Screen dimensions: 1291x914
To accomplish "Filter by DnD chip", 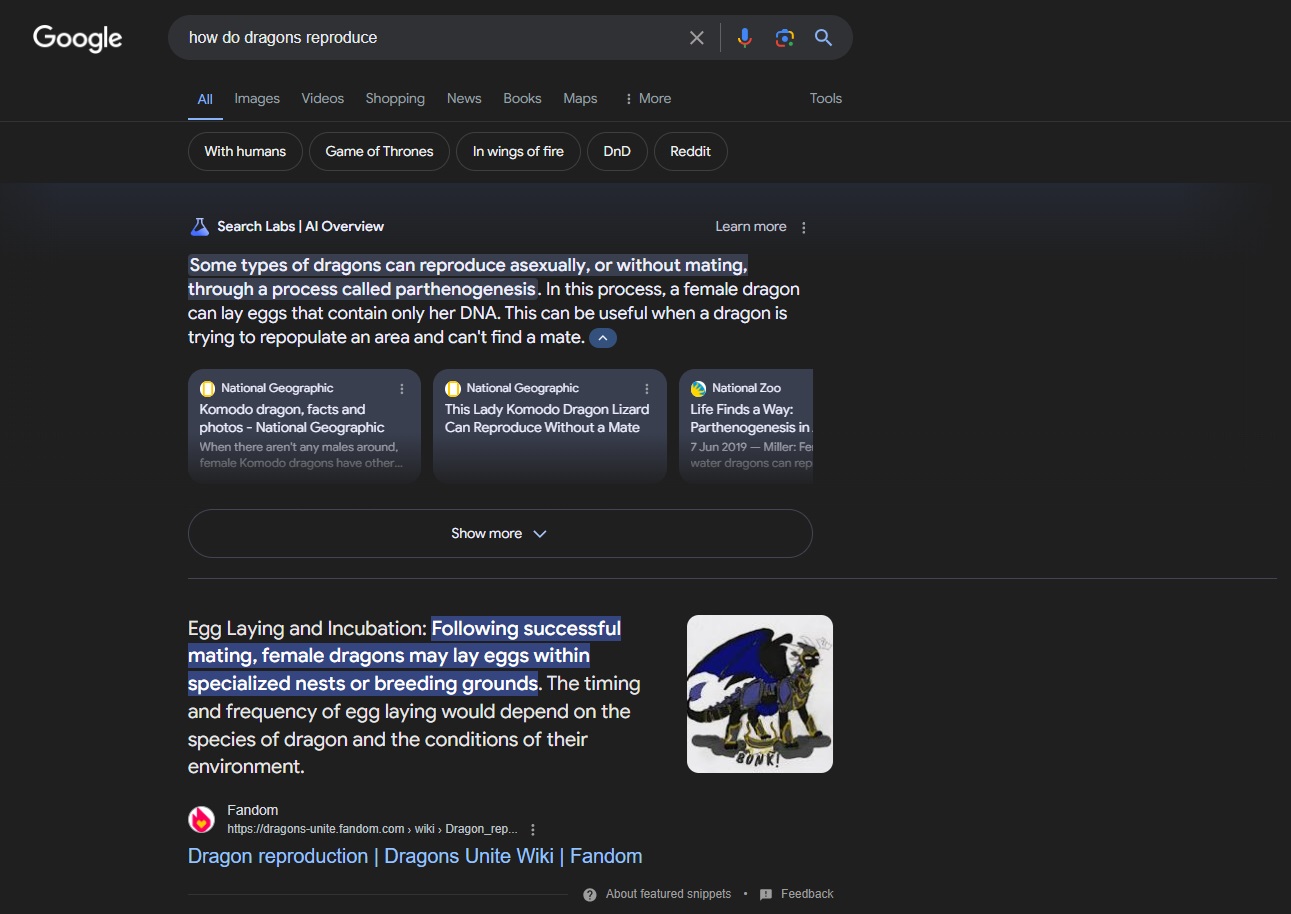I will coord(617,152).
